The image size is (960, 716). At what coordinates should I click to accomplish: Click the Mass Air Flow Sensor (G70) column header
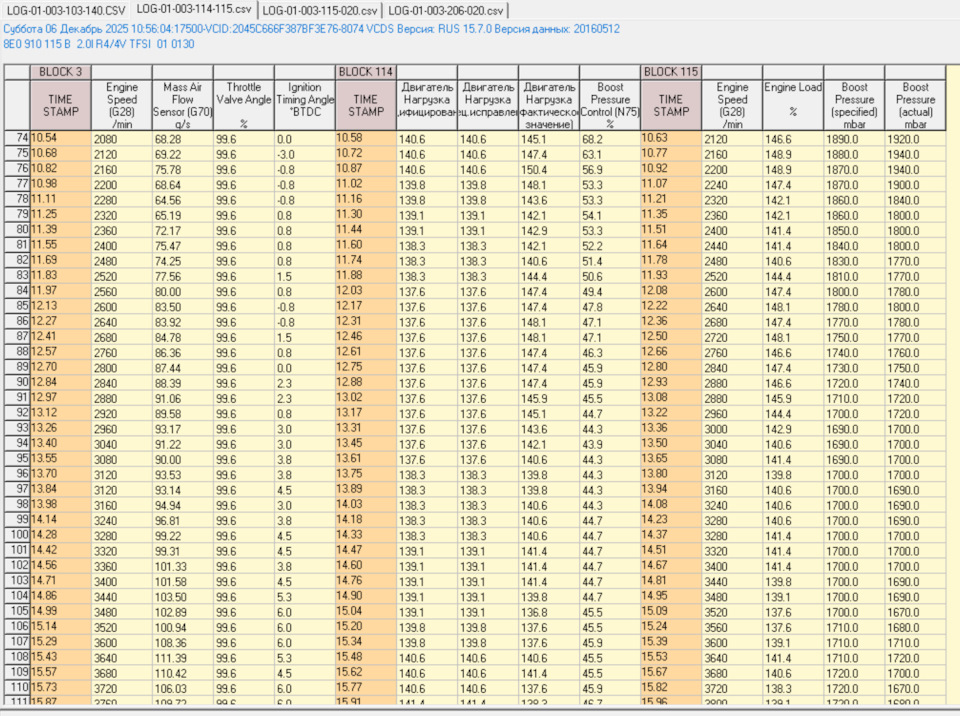tap(182, 105)
